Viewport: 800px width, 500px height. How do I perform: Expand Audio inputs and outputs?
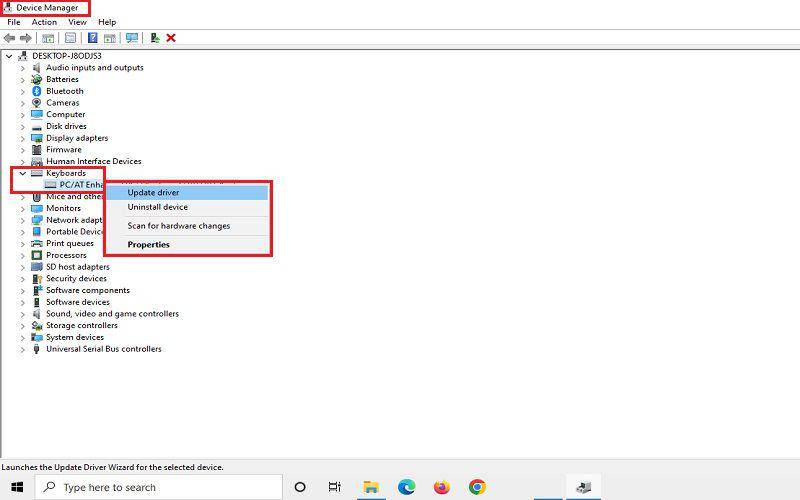coord(22,68)
